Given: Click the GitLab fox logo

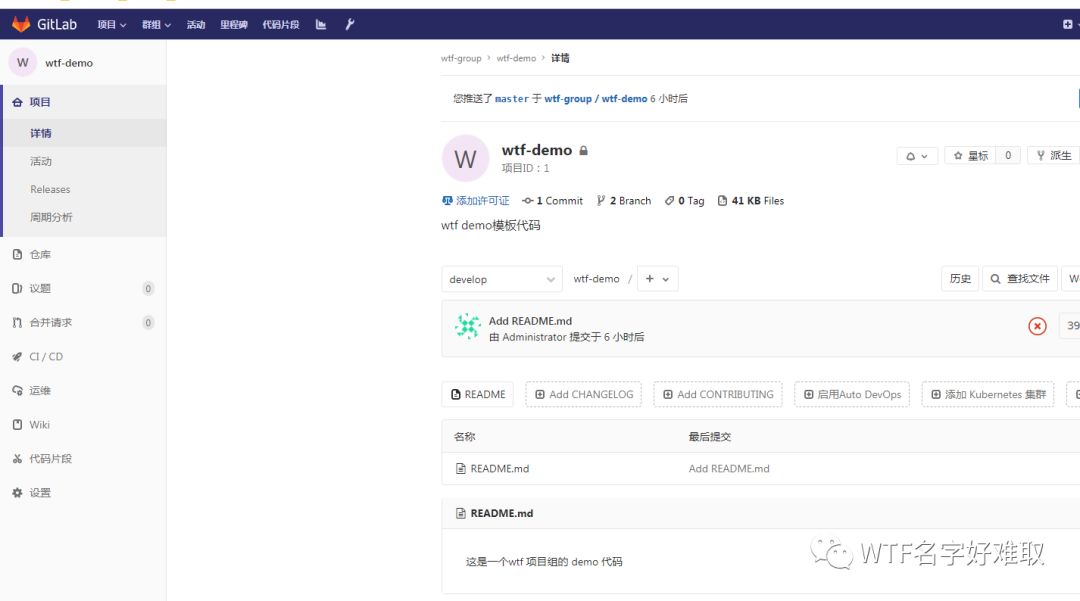Looking at the screenshot, I should (x=21, y=24).
